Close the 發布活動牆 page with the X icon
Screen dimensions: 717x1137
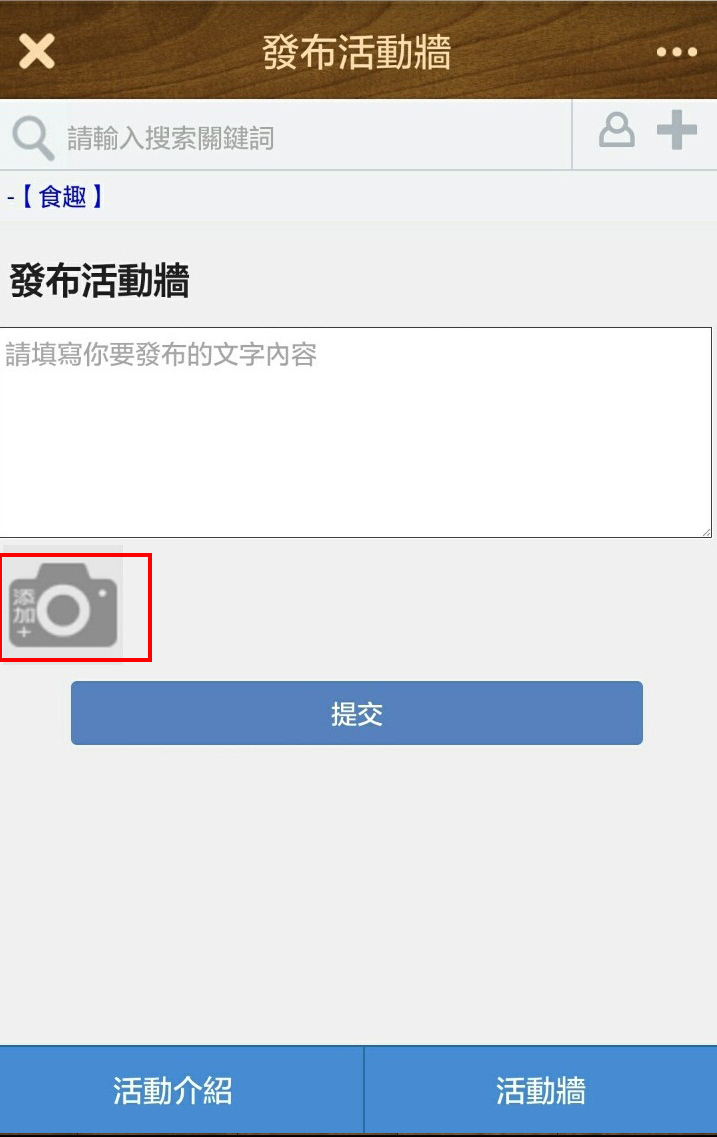coord(36,51)
